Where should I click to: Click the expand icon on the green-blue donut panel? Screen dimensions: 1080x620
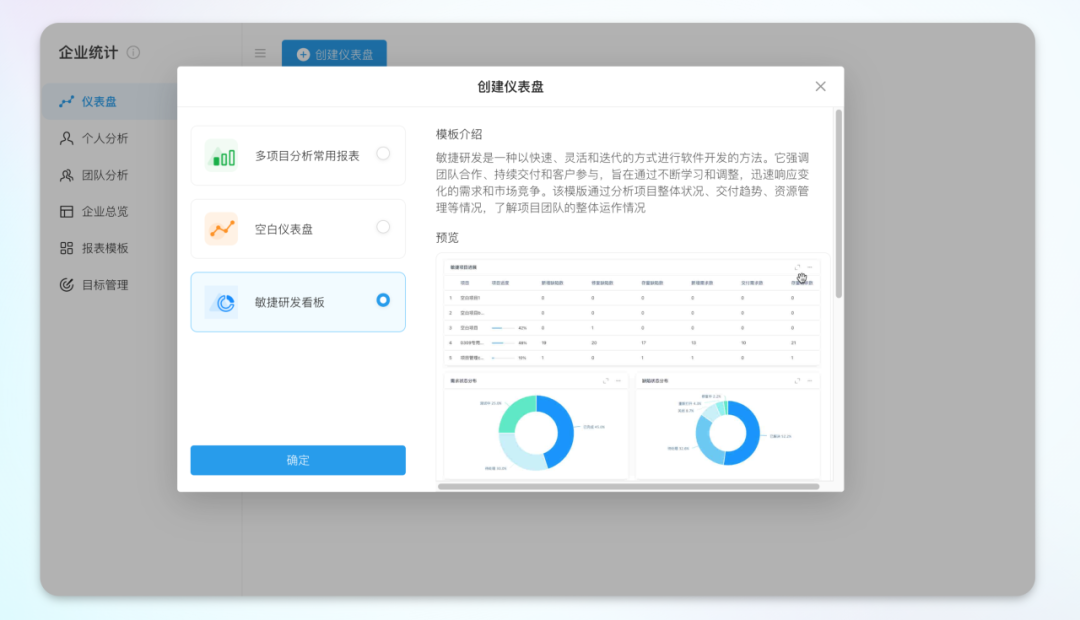[x=606, y=381]
